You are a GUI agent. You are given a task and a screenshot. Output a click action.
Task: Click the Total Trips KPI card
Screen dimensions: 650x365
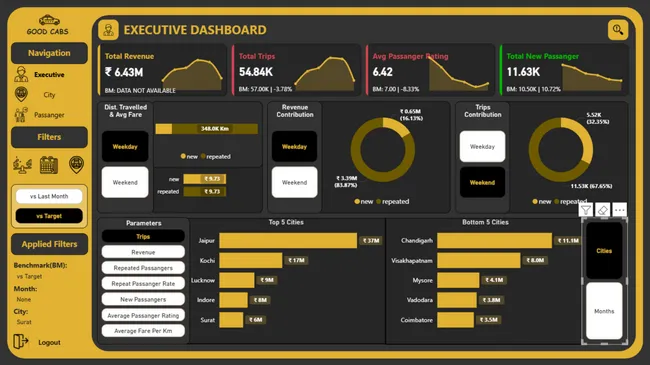pyautogui.click(x=296, y=70)
